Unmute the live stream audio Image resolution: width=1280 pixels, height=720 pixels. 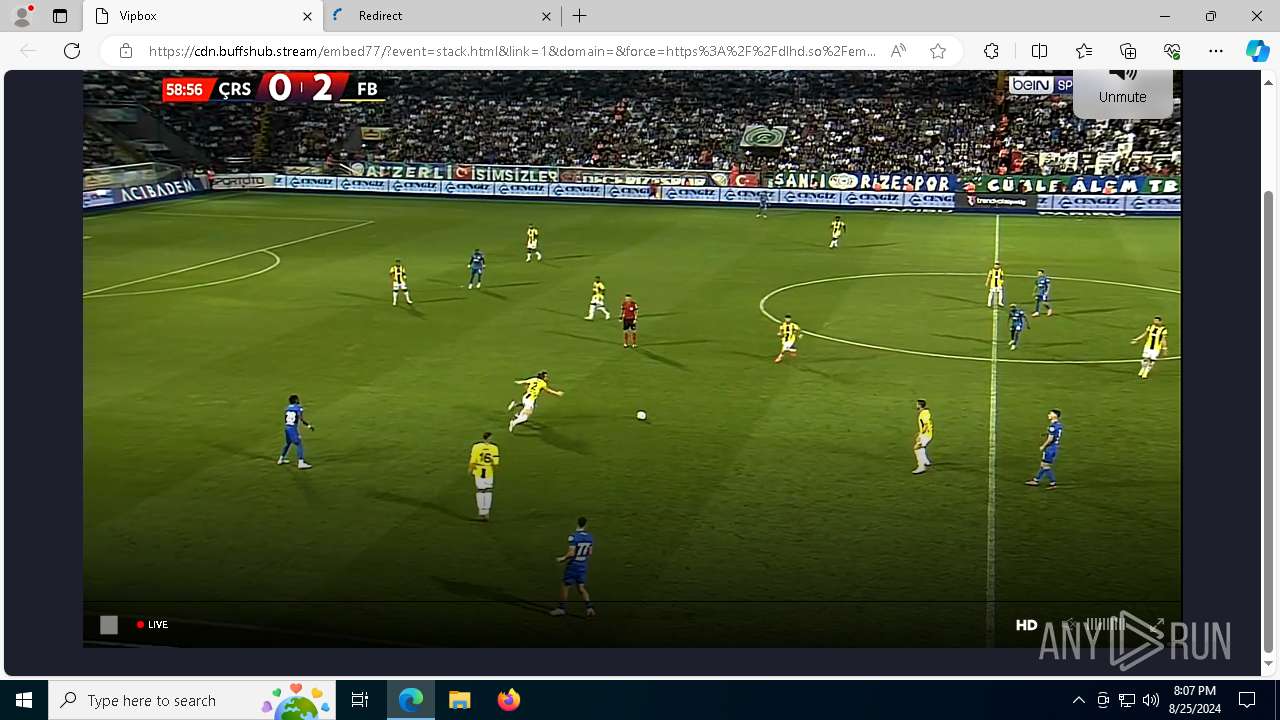coord(1122,93)
